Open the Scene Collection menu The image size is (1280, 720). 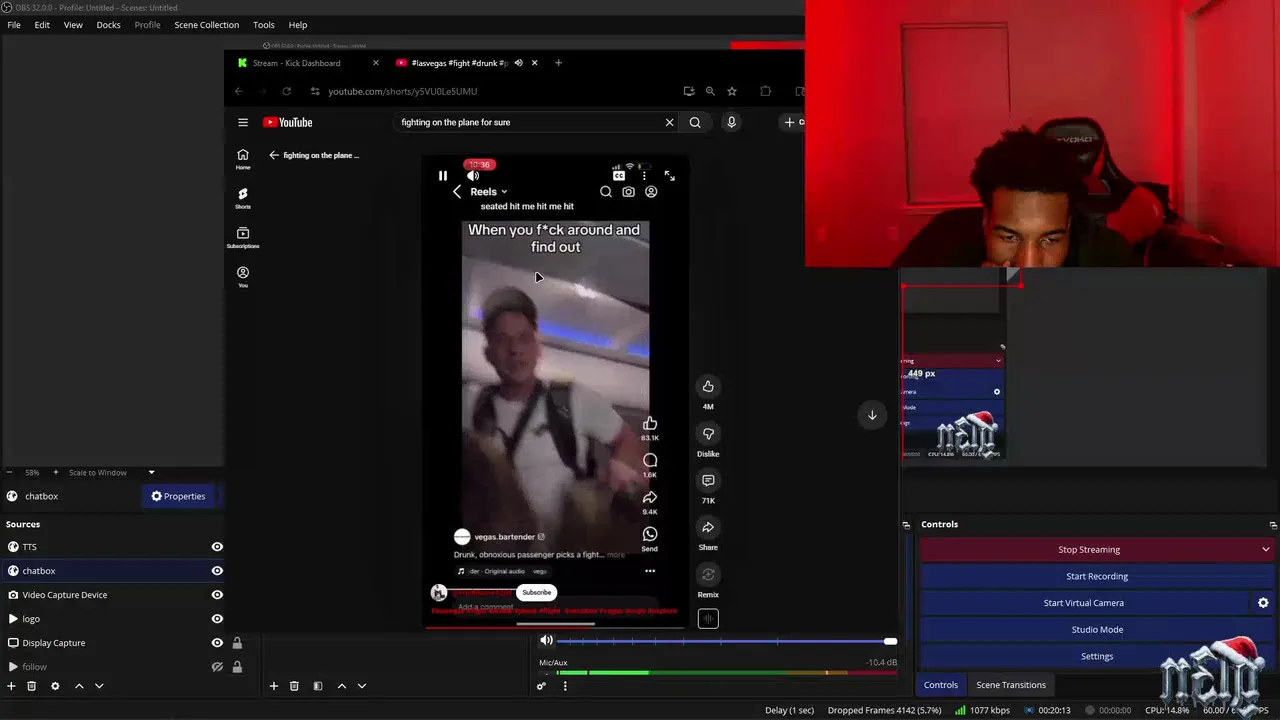(x=206, y=25)
